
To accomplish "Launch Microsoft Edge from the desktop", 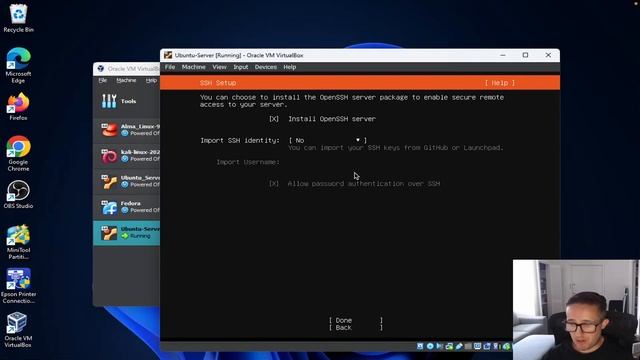I will click(x=18, y=65).
